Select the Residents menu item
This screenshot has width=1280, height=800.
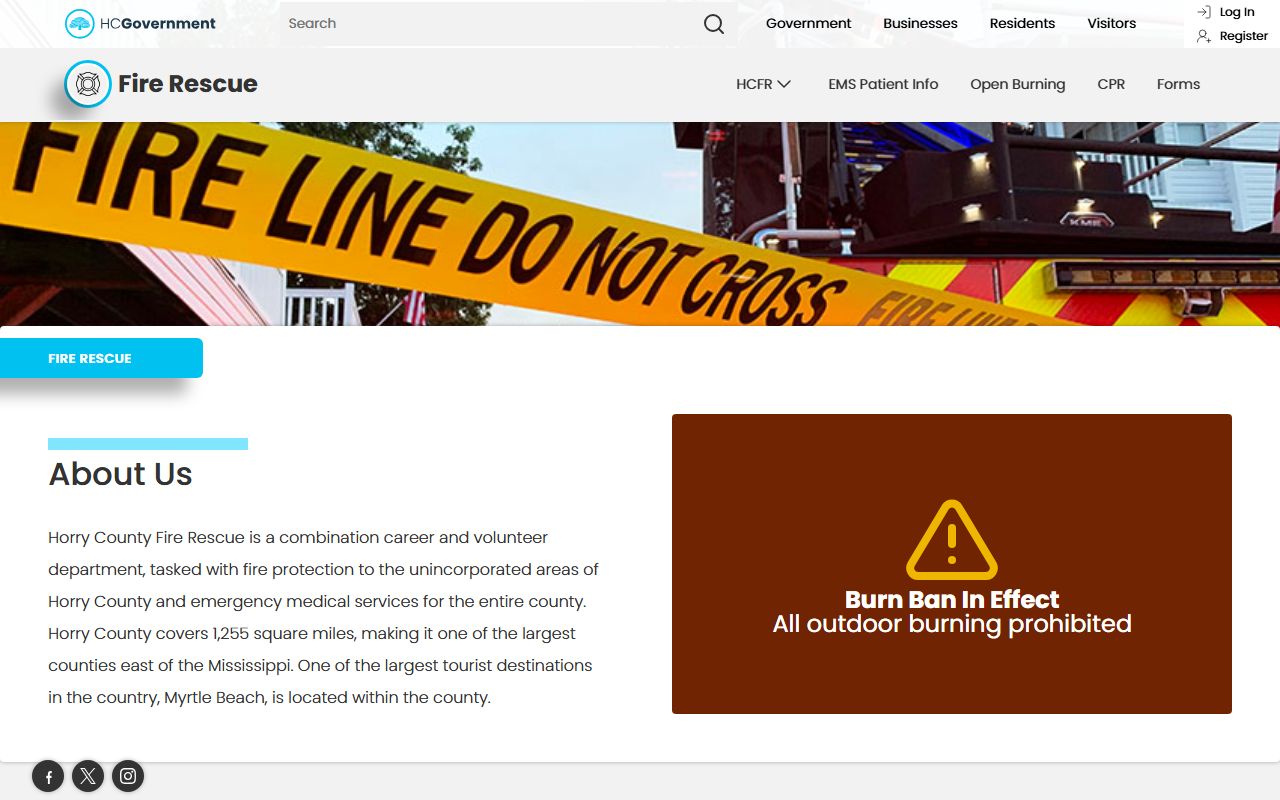click(1022, 23)
